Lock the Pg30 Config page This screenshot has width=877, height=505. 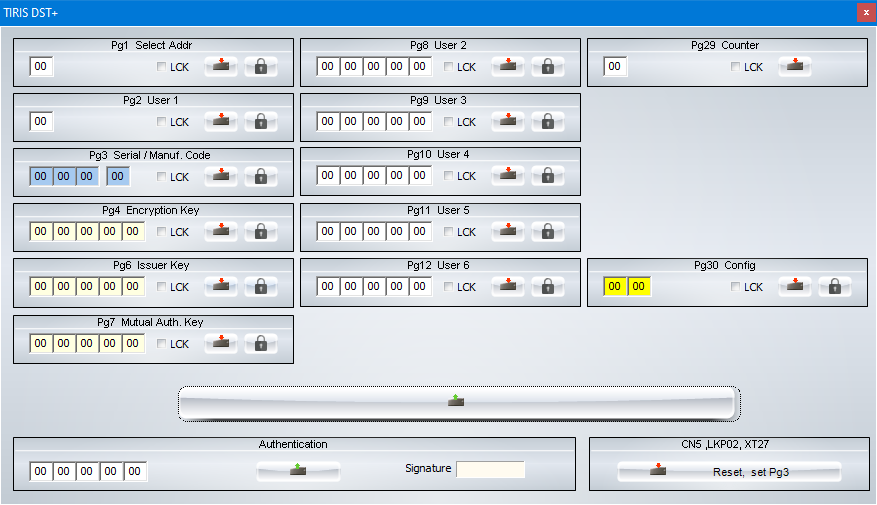coord(834,286)
